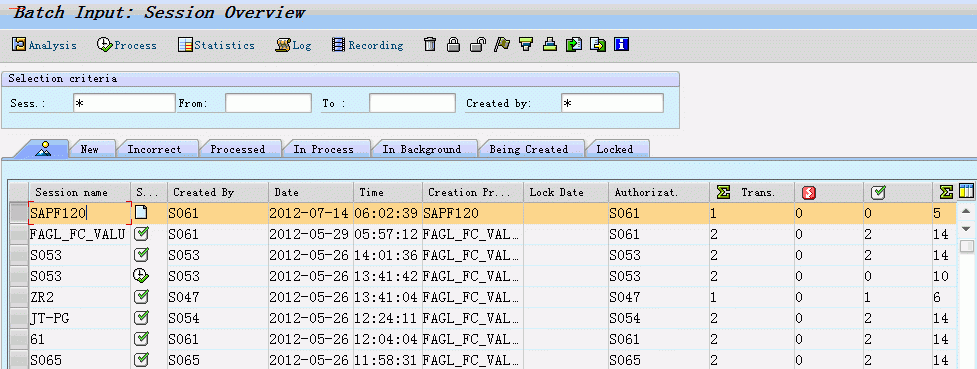Click the Creation Pr... column header
The image size is (977, 369).
click(x=474, y=192)
